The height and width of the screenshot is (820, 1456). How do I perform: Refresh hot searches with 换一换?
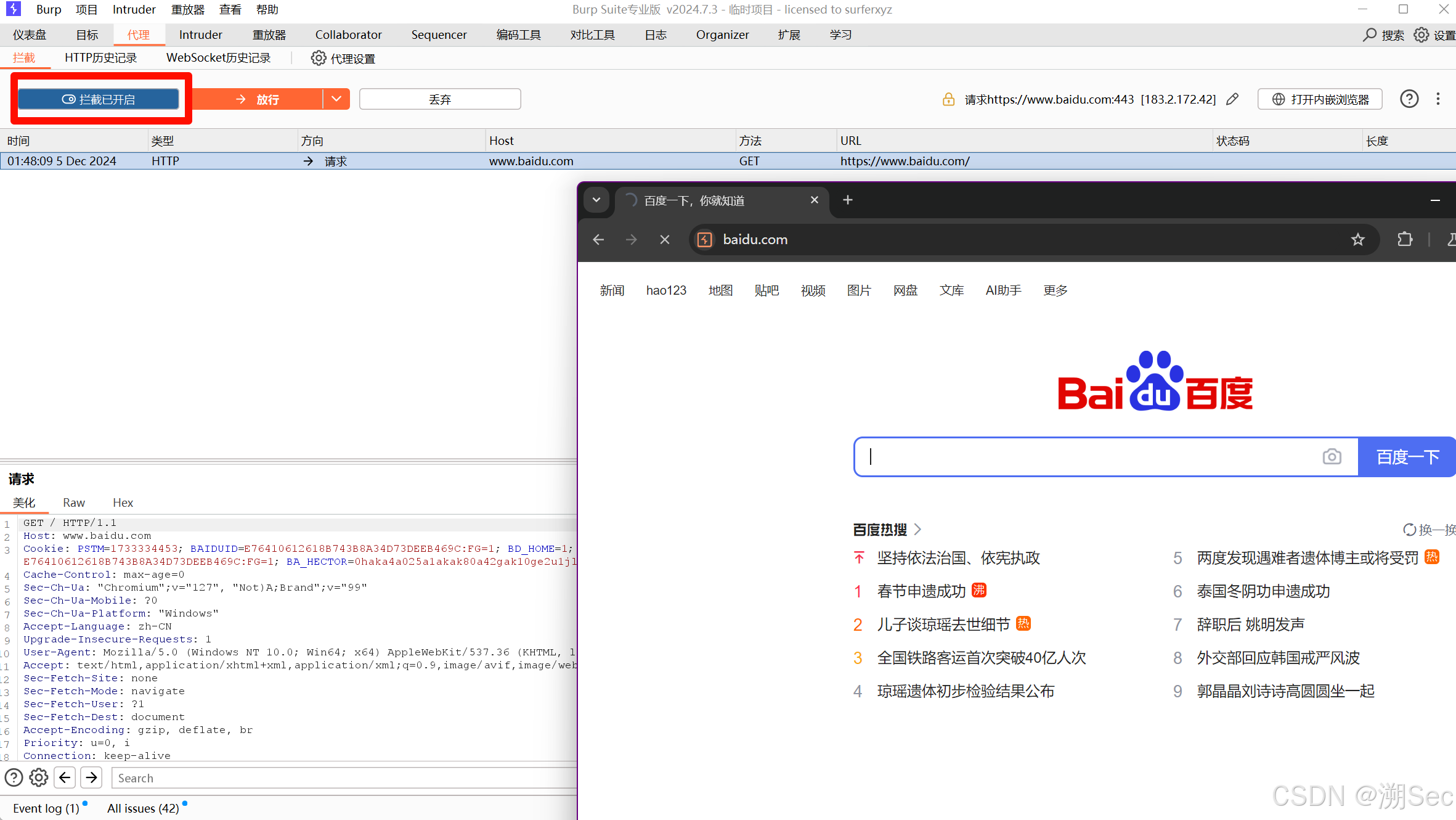pos(1430,530)
